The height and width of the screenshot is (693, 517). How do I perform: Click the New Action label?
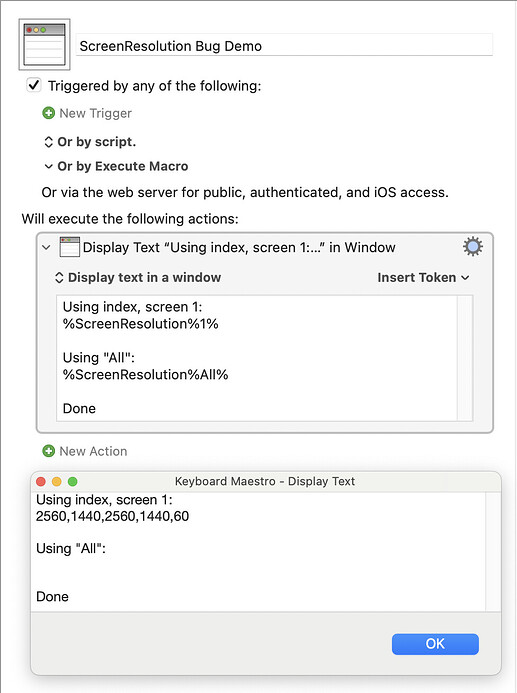pos(93,451)
